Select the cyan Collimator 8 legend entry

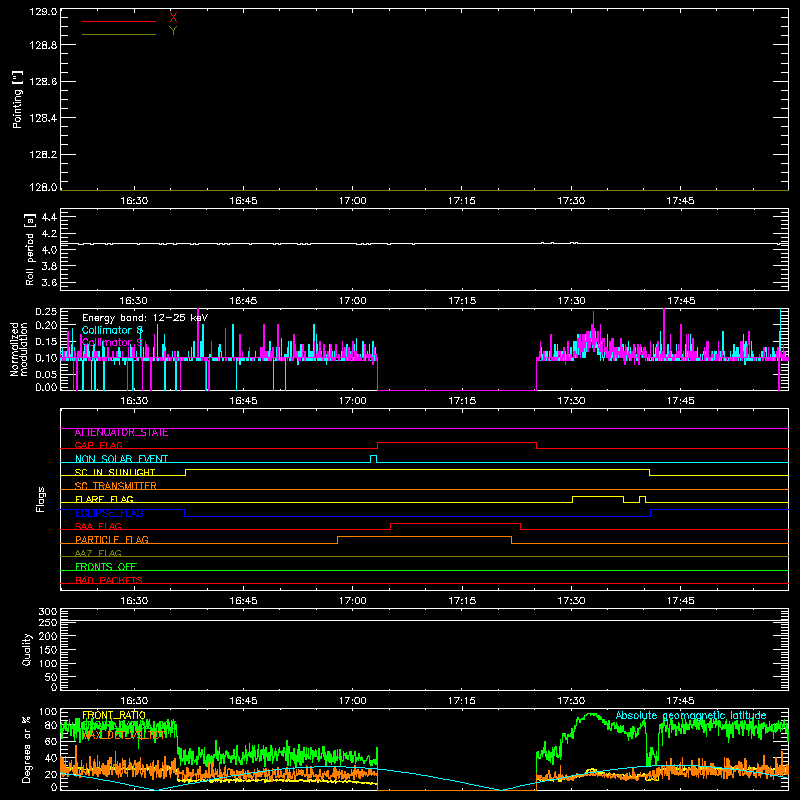coord(112,330)
